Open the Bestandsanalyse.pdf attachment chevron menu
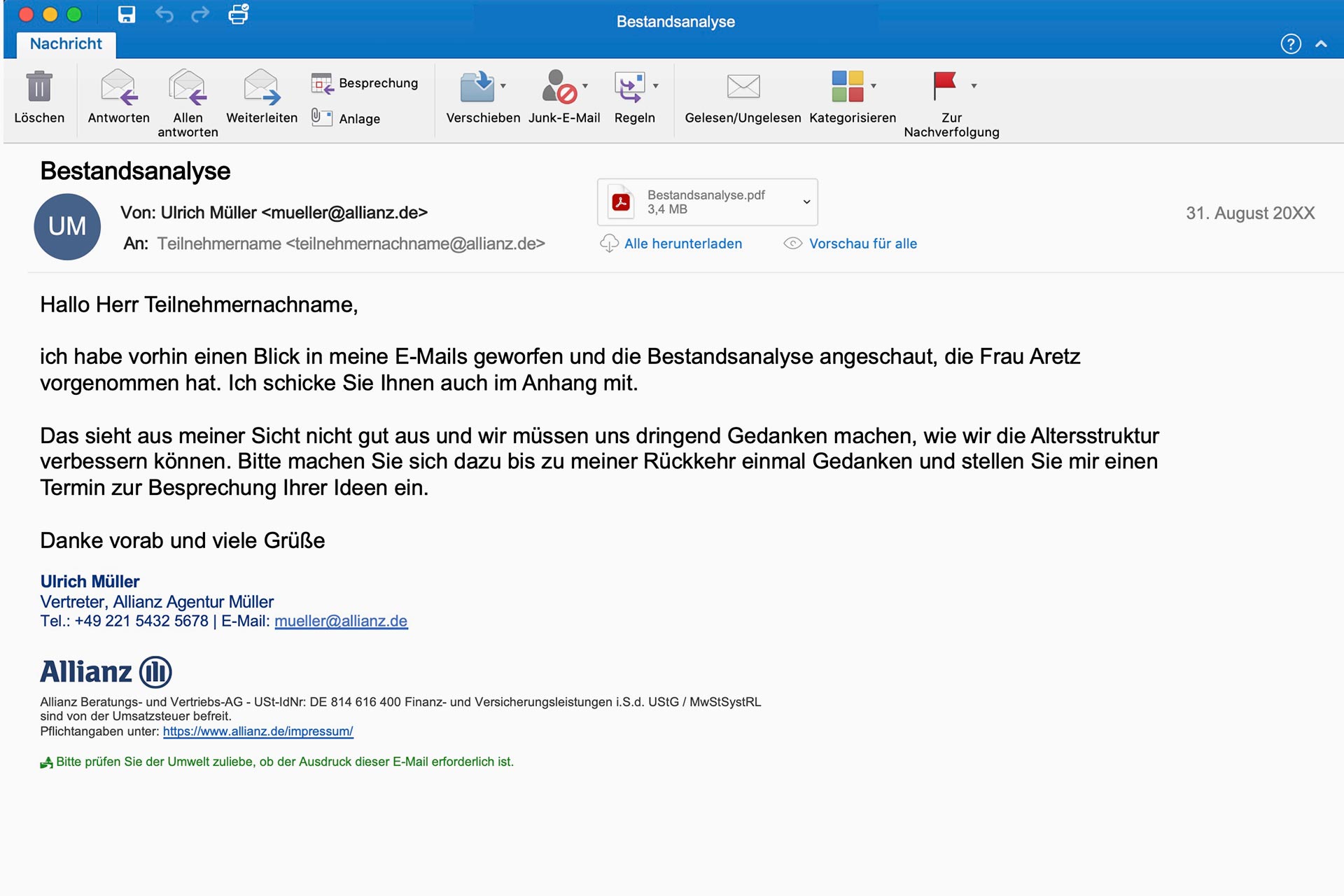This screenshot has height=896, width=1344. pyautogui.click(x=806, y=202)
